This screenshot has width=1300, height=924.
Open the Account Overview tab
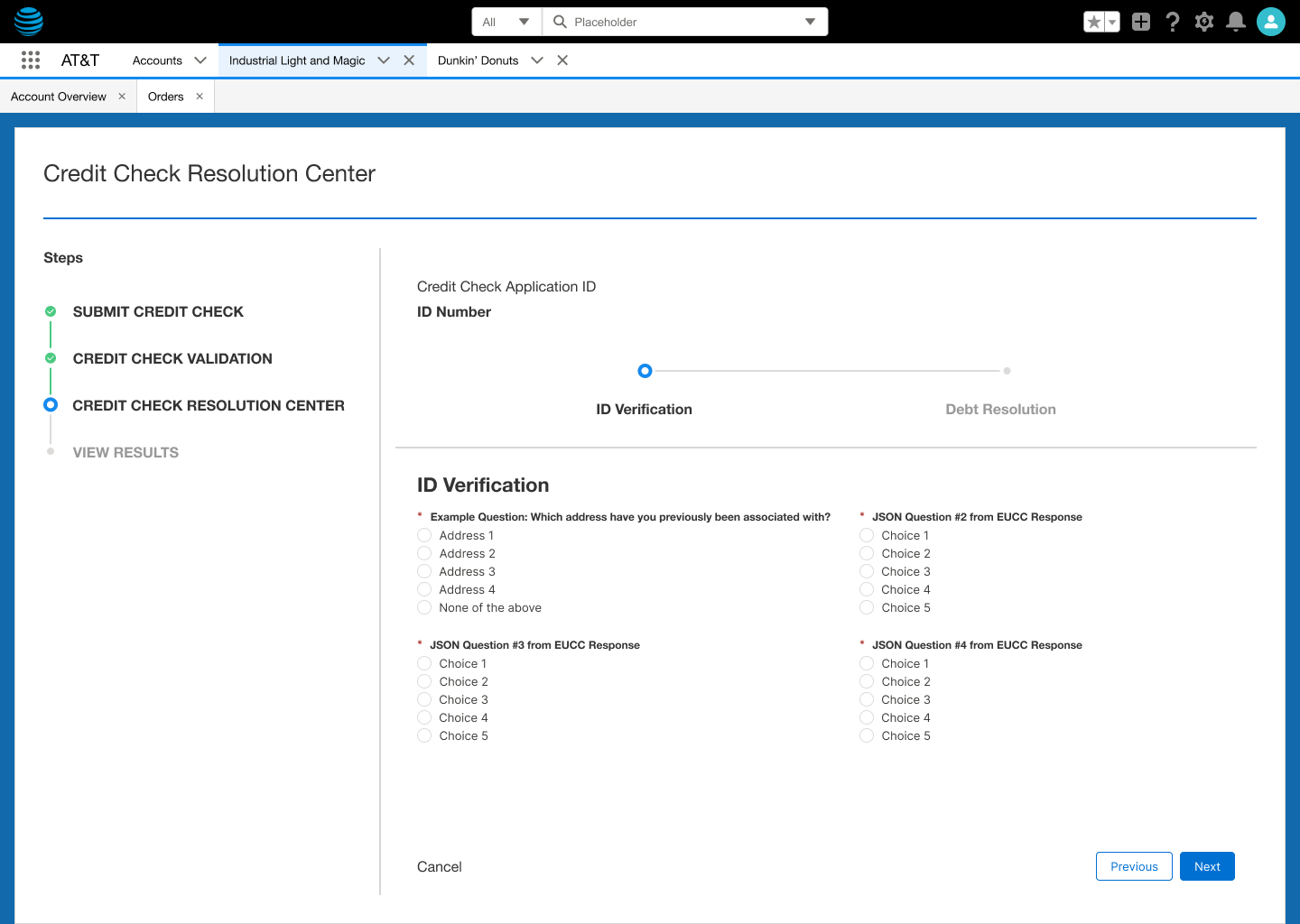click(59, 96)
